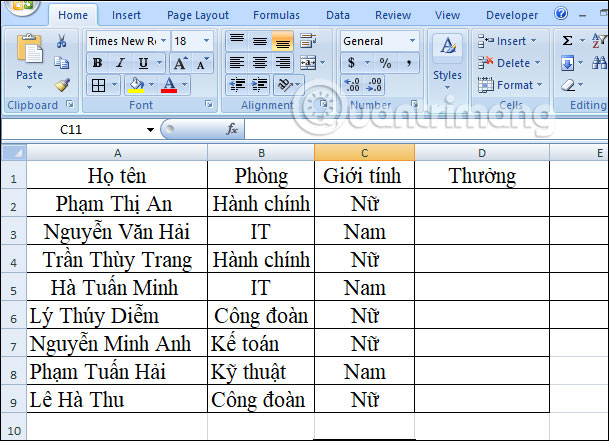
Task: Open Excel Help question mark
Action: (561, 14)
